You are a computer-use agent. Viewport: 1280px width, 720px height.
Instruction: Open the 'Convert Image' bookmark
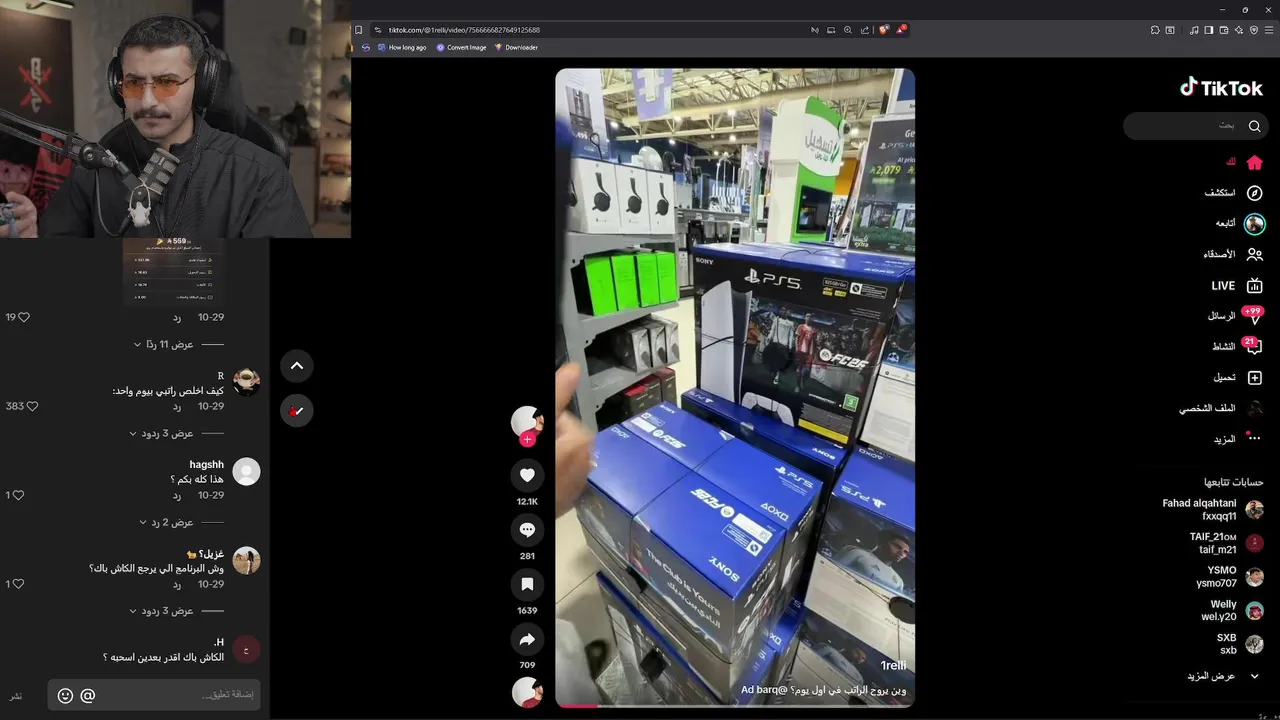click(461, 47)
